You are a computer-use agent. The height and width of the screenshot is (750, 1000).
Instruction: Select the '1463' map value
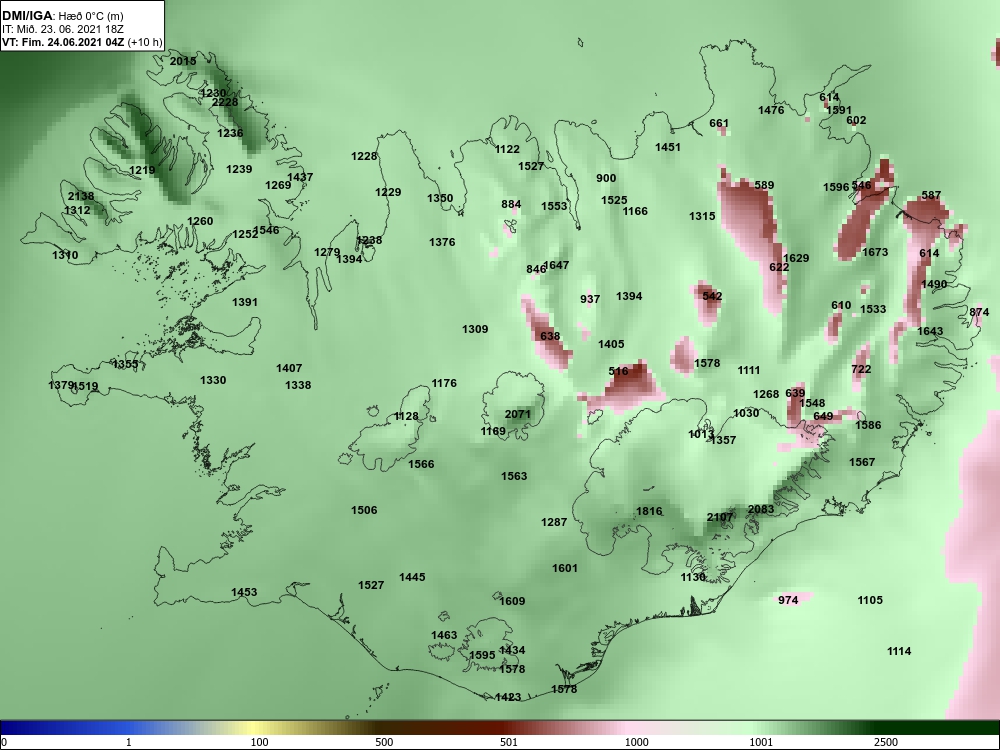(444, 635)
